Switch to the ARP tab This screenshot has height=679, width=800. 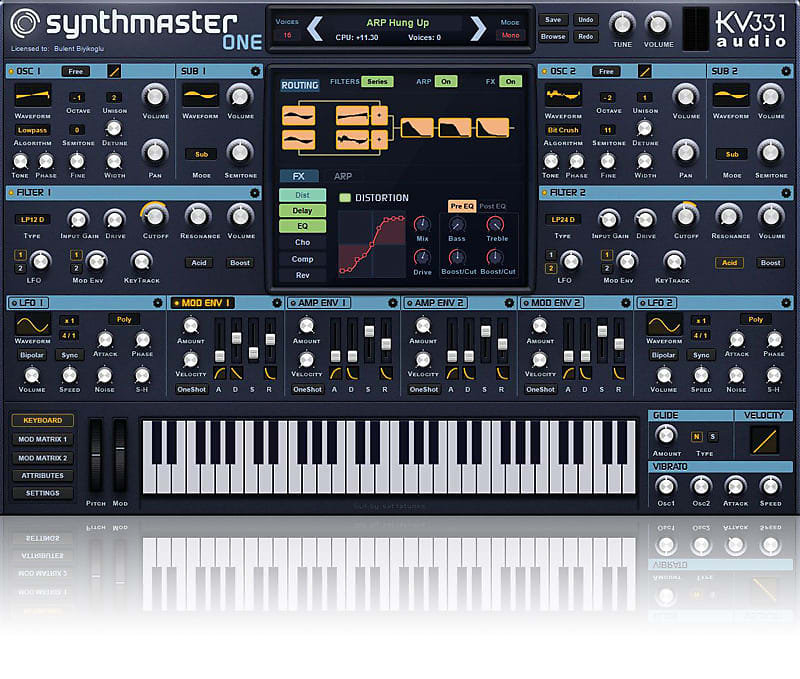[x=344, y=175]
